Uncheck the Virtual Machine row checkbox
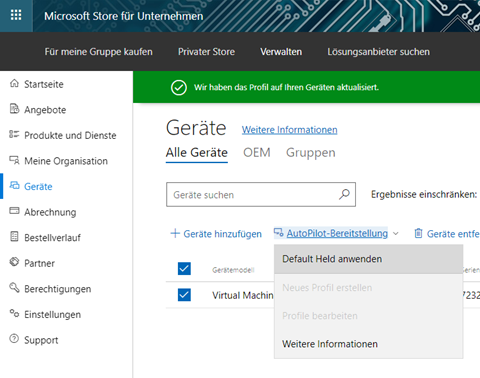The height and width of the screenshot is (378, 480). [184, 295]
